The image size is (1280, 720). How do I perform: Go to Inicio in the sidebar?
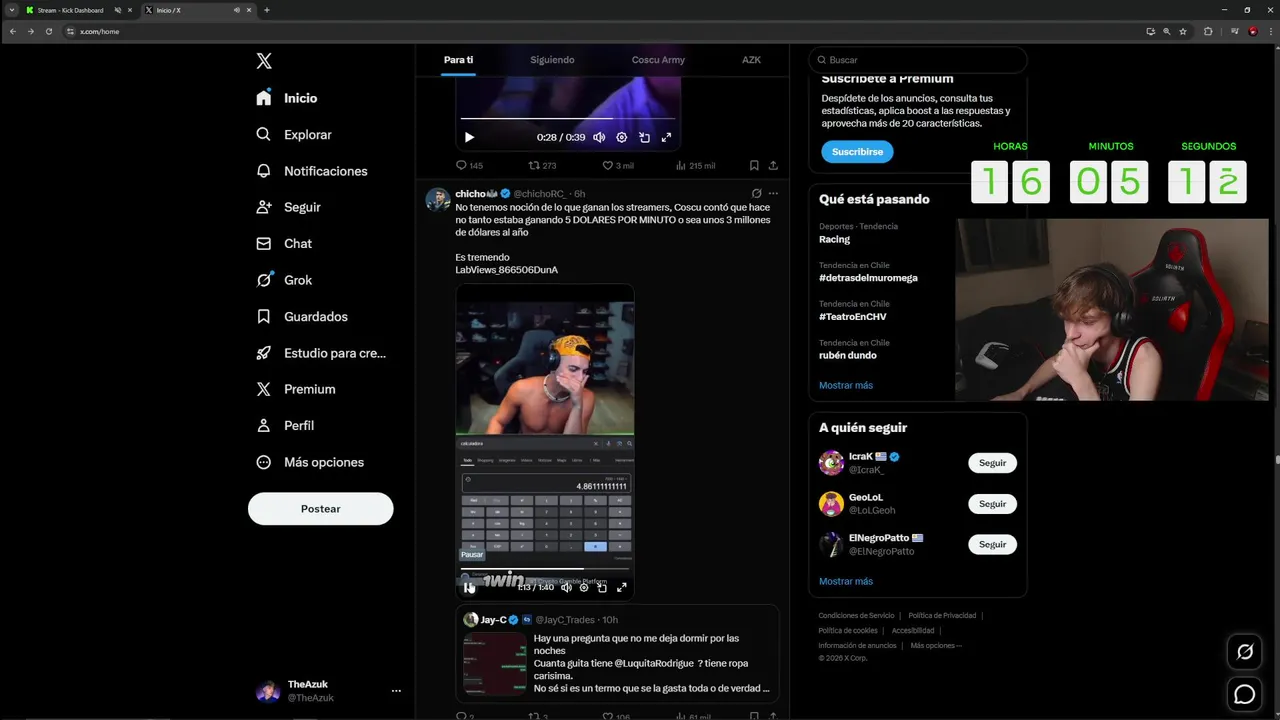287,98
